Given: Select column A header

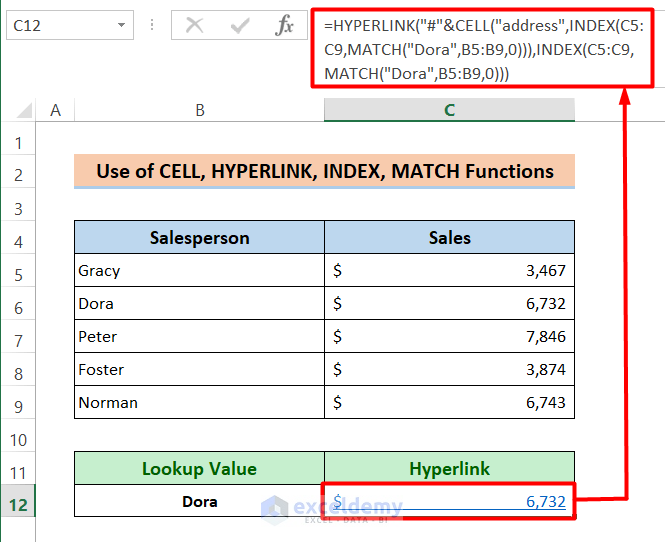Looking at the screenshot, I should (55, 110).
